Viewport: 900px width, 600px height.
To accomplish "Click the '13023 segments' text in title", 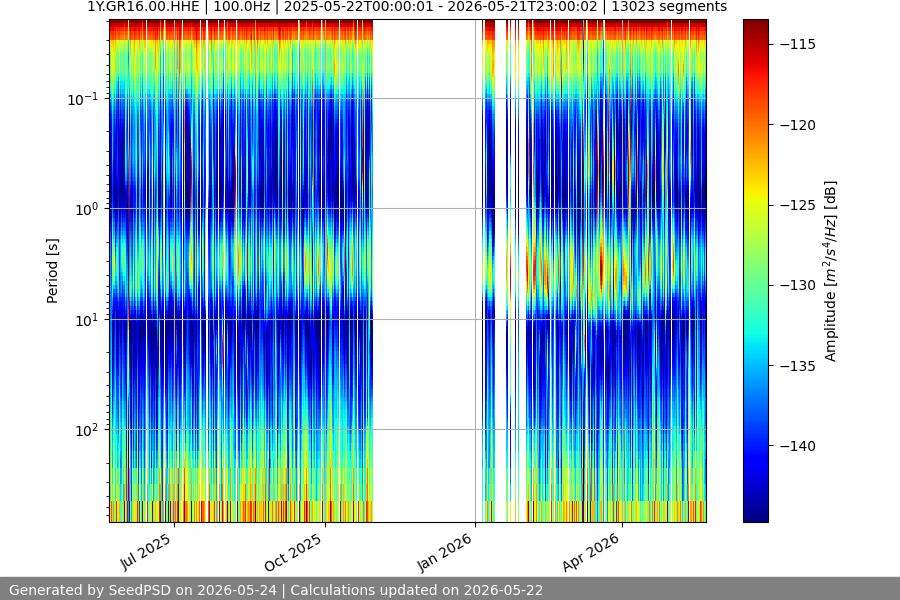I will [x=669, y=7].
